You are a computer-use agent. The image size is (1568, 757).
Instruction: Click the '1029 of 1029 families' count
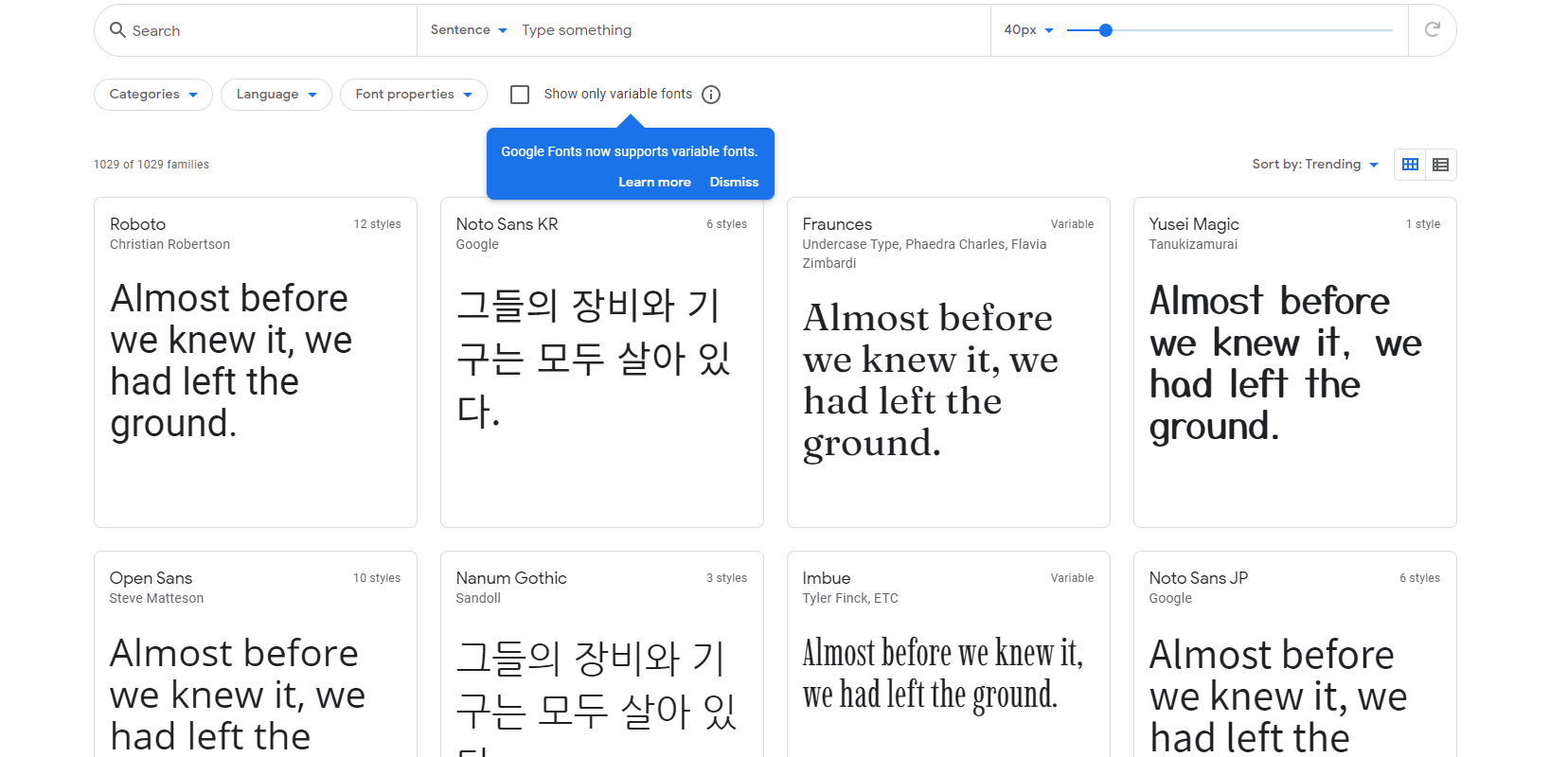[151, 165]
